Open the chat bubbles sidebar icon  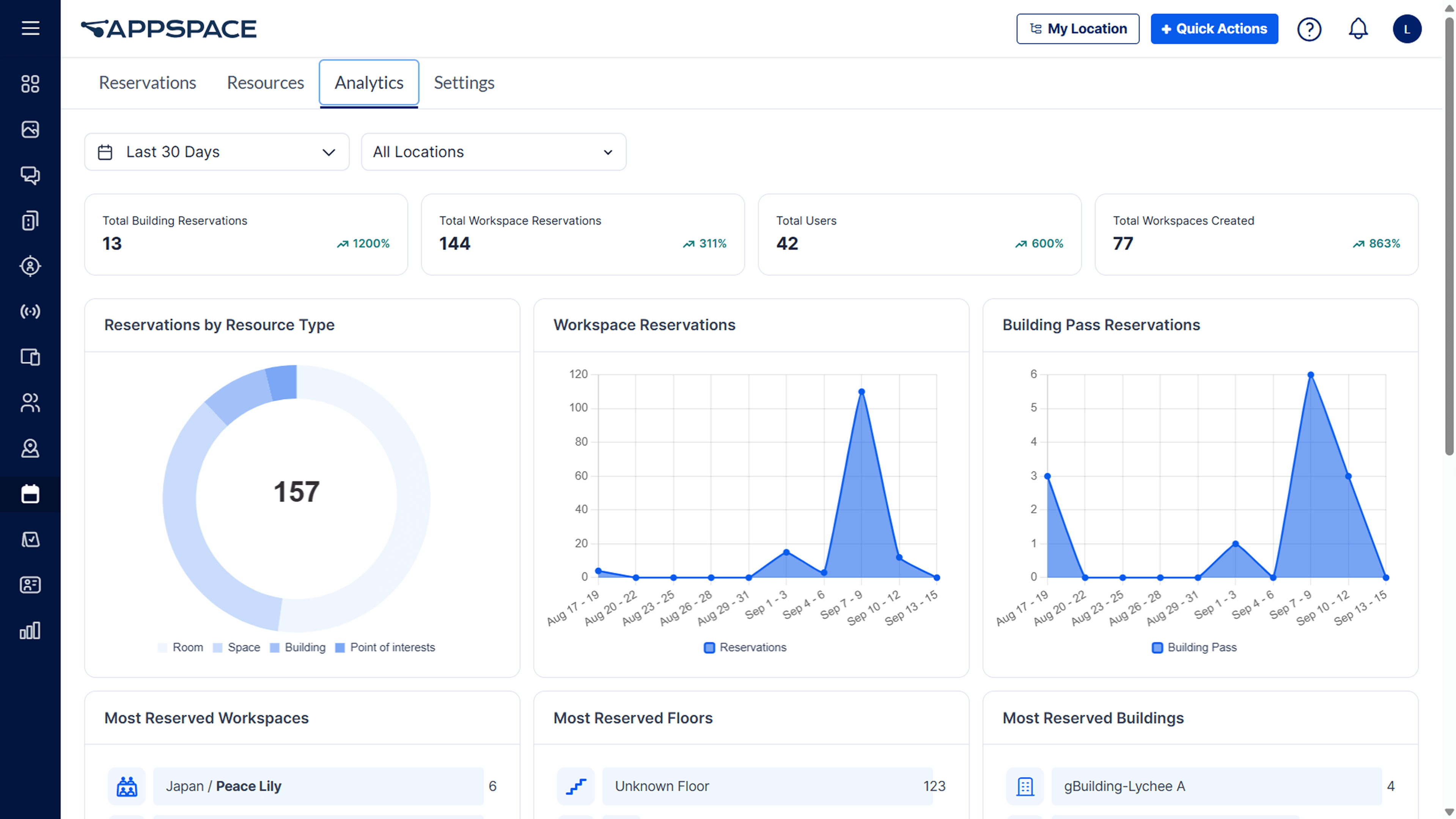(x=30, y=175)
